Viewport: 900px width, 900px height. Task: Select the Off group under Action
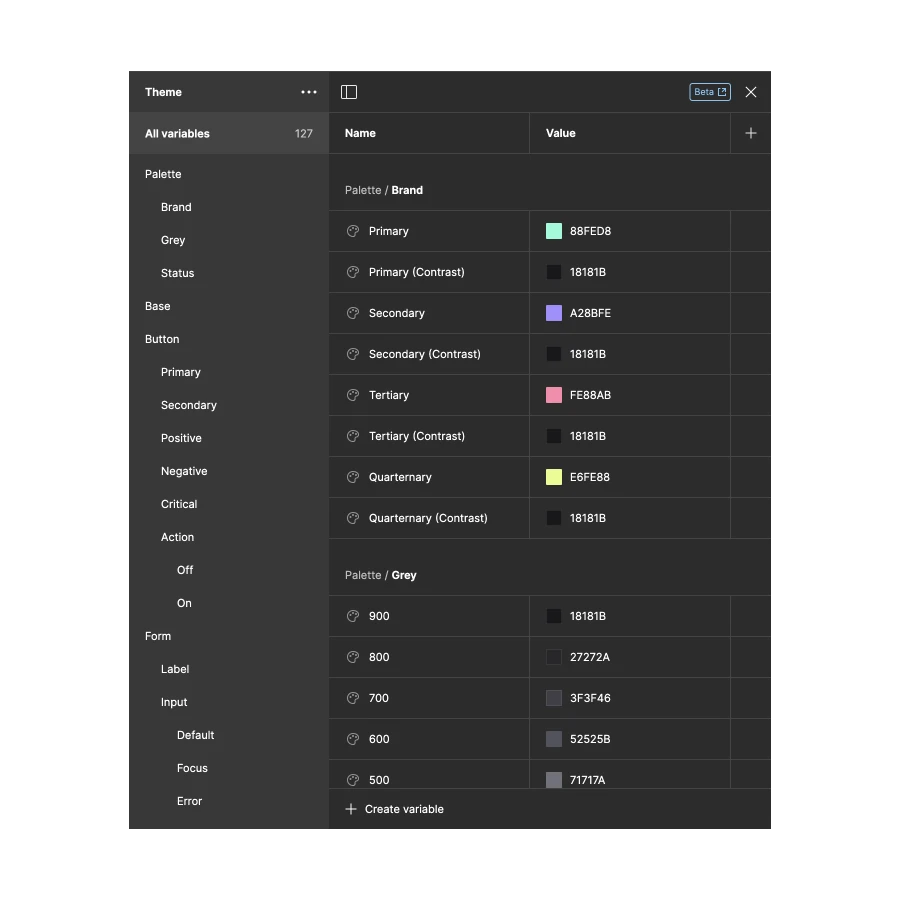point(185,570)
